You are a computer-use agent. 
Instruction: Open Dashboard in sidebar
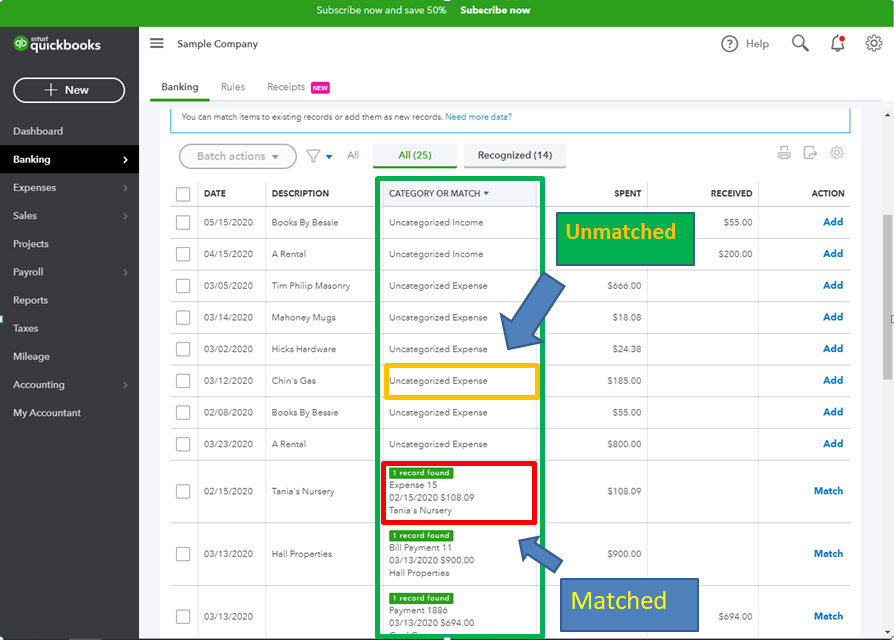click(x=38, y=131)
